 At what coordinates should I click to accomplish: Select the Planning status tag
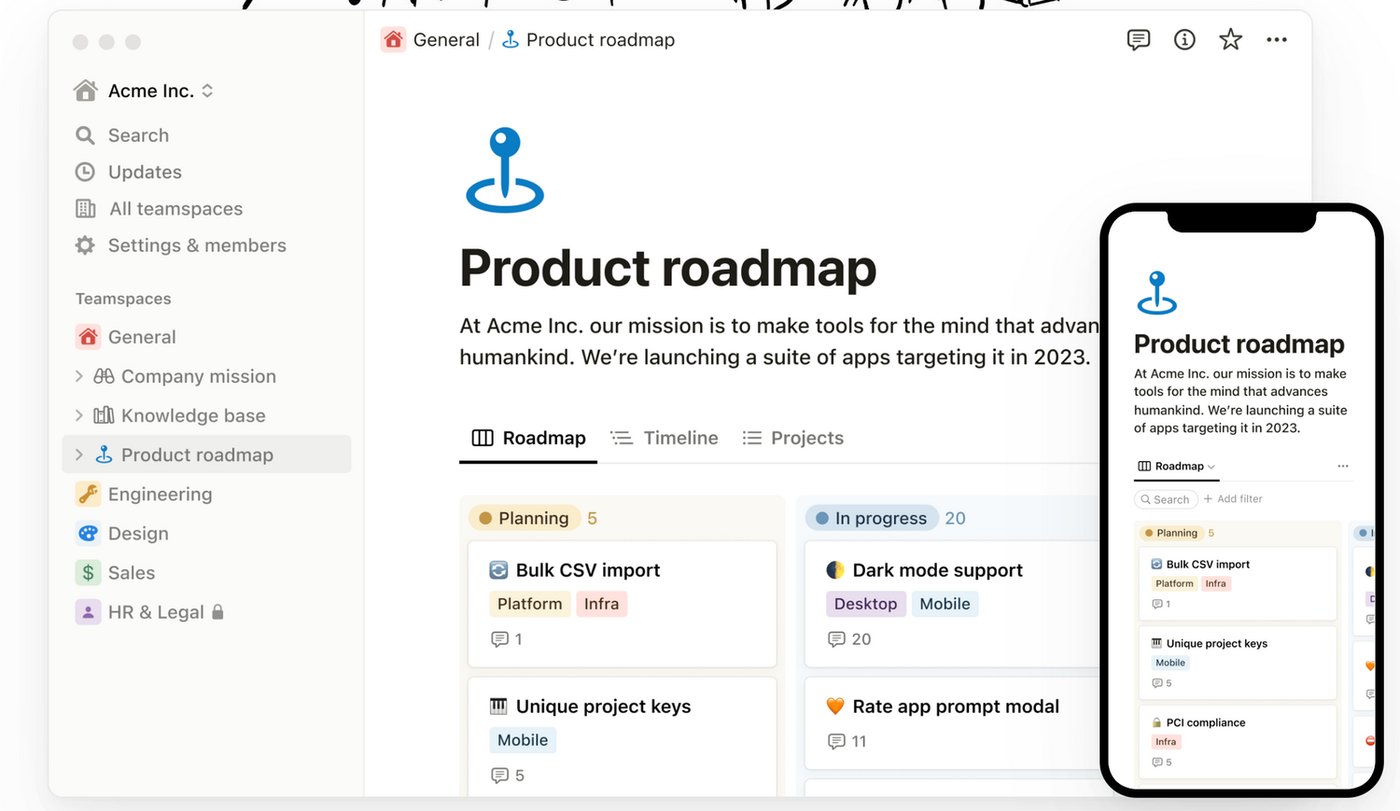525,518
